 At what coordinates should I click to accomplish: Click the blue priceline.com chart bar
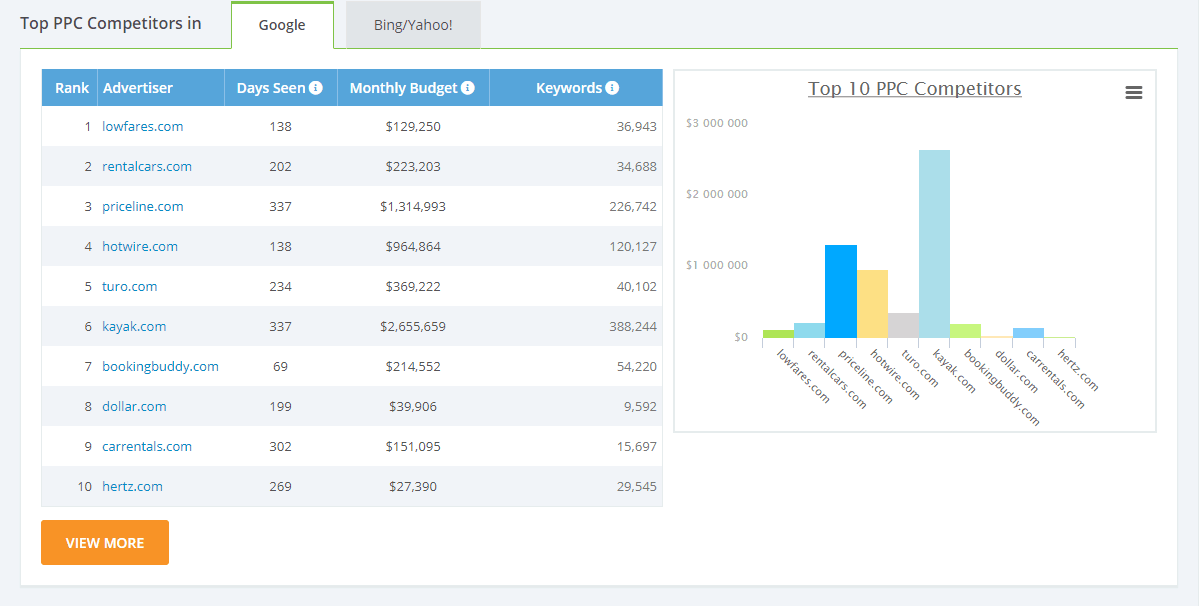[x=840, y=290]
